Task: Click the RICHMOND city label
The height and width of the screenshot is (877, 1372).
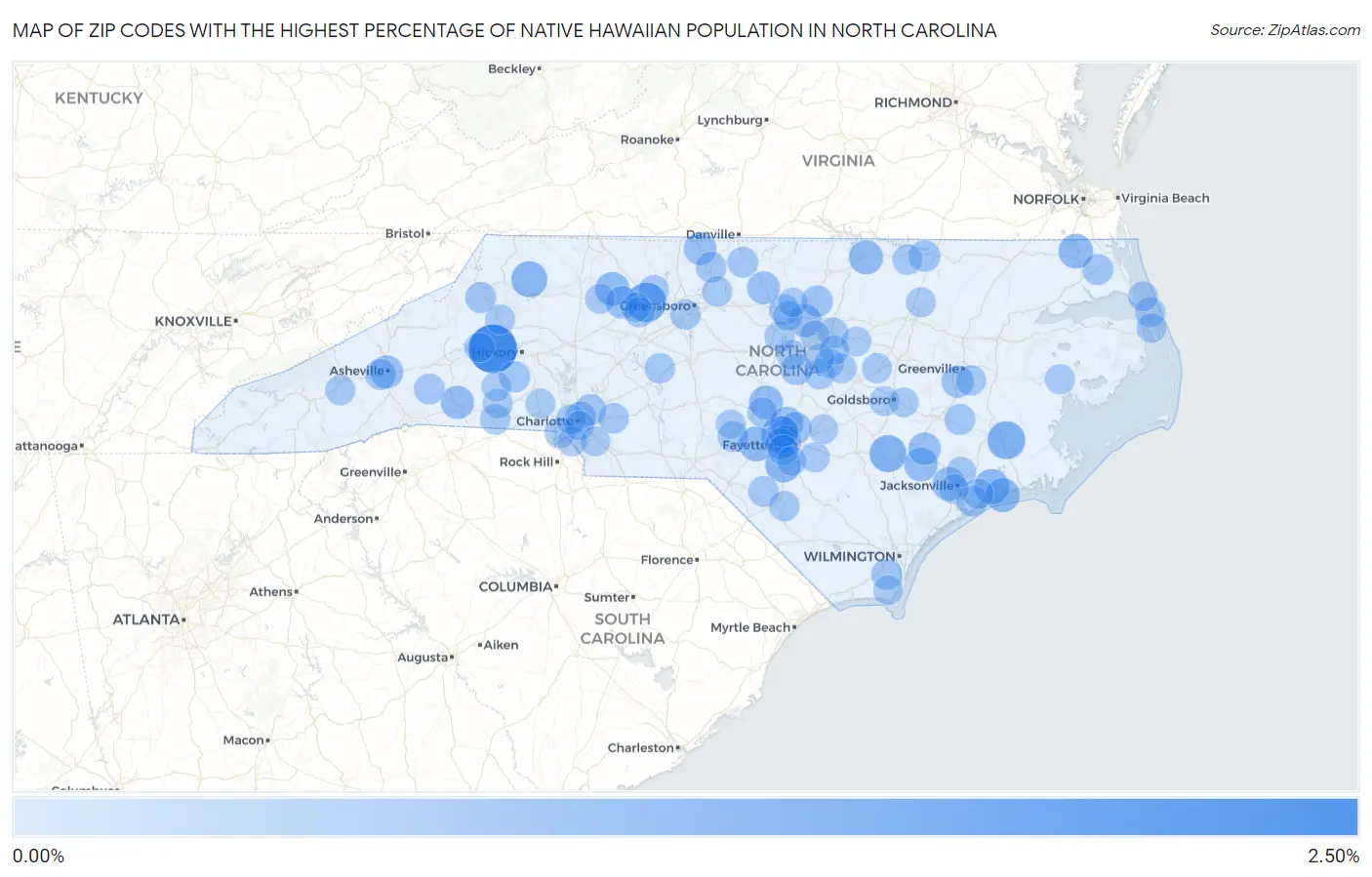Action: (x=912, y=102)
